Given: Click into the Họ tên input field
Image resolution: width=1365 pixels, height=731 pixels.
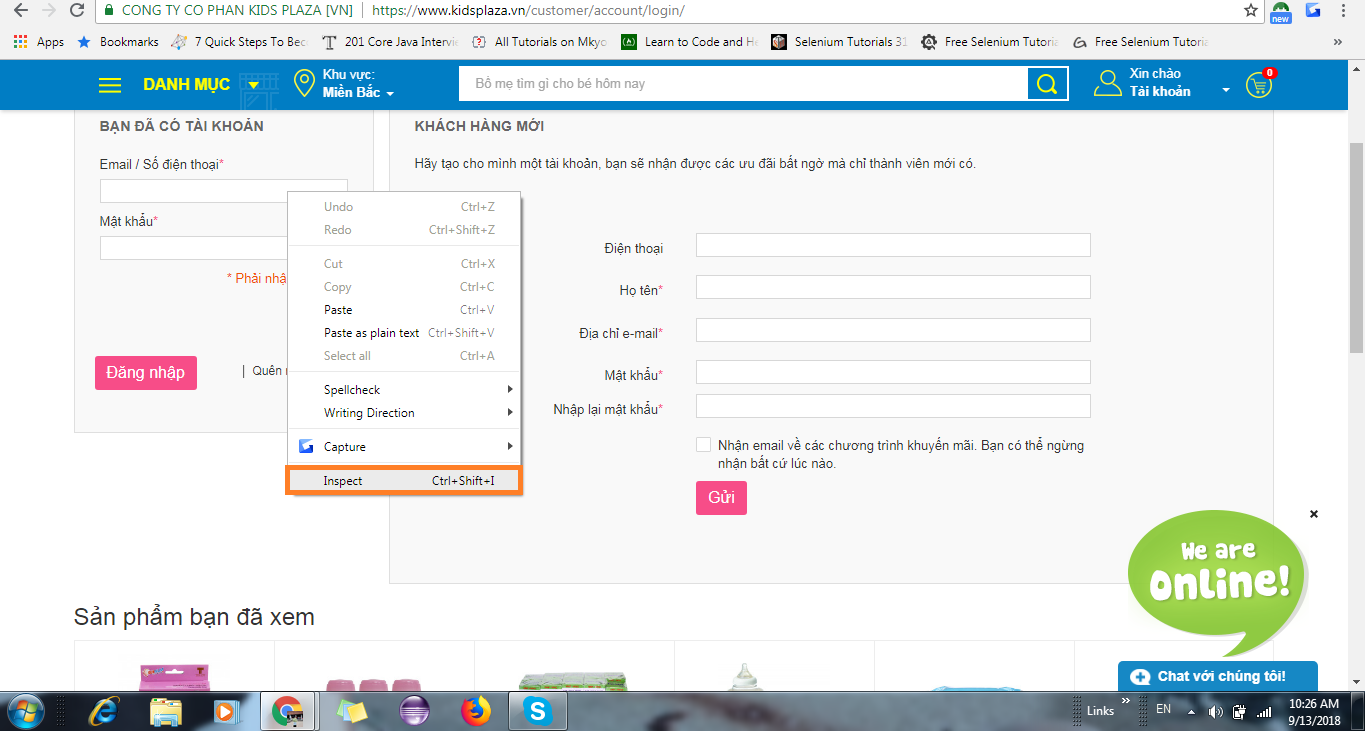Looking at the screenshot, I should pyautogui.click(x=893, y=287).
